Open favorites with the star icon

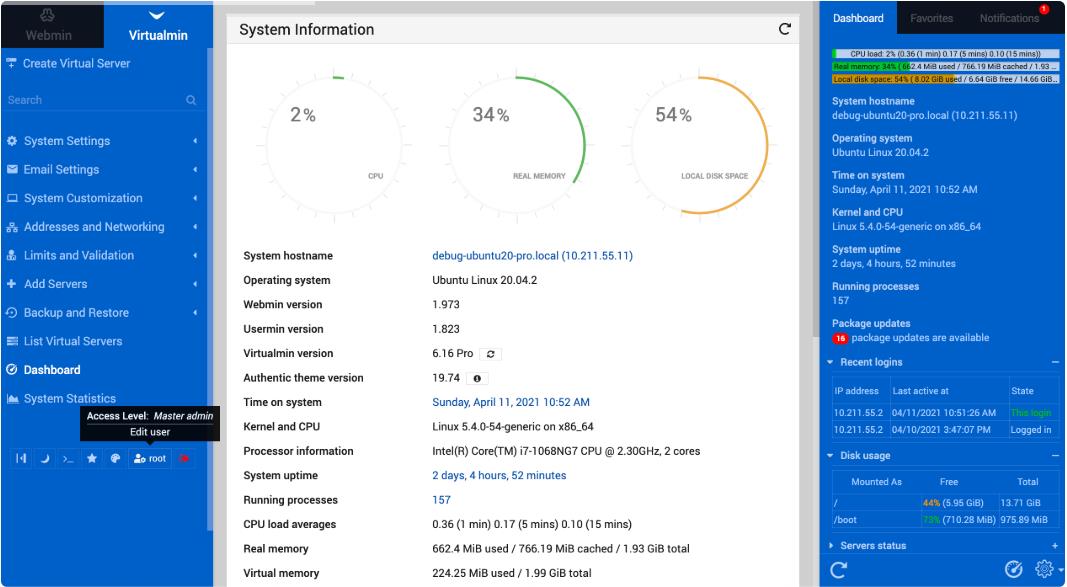[x=92, y=458]
